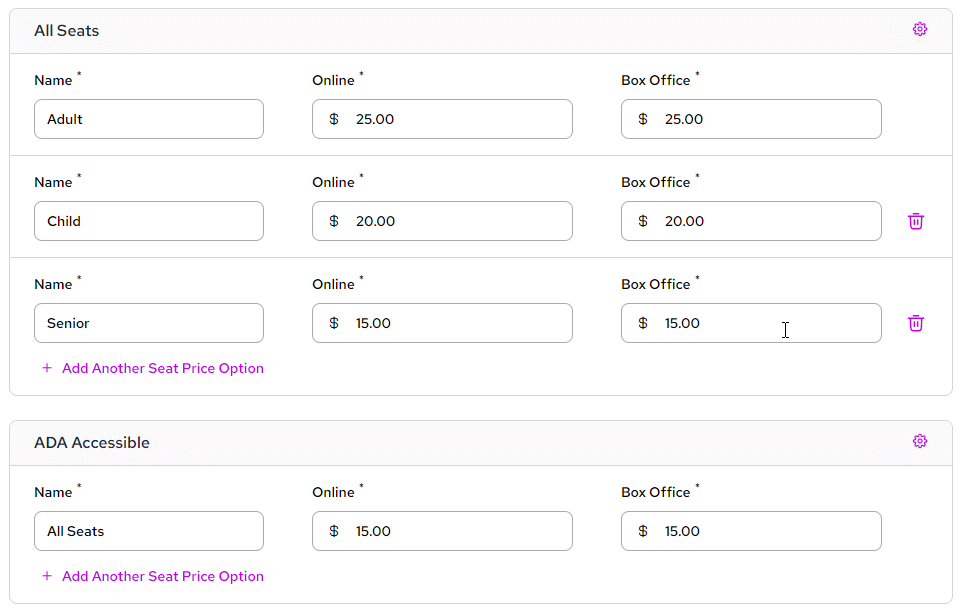The image size is (963, 608).
Task: Open the ADA Accessible section settings gear
Action: 919,442
